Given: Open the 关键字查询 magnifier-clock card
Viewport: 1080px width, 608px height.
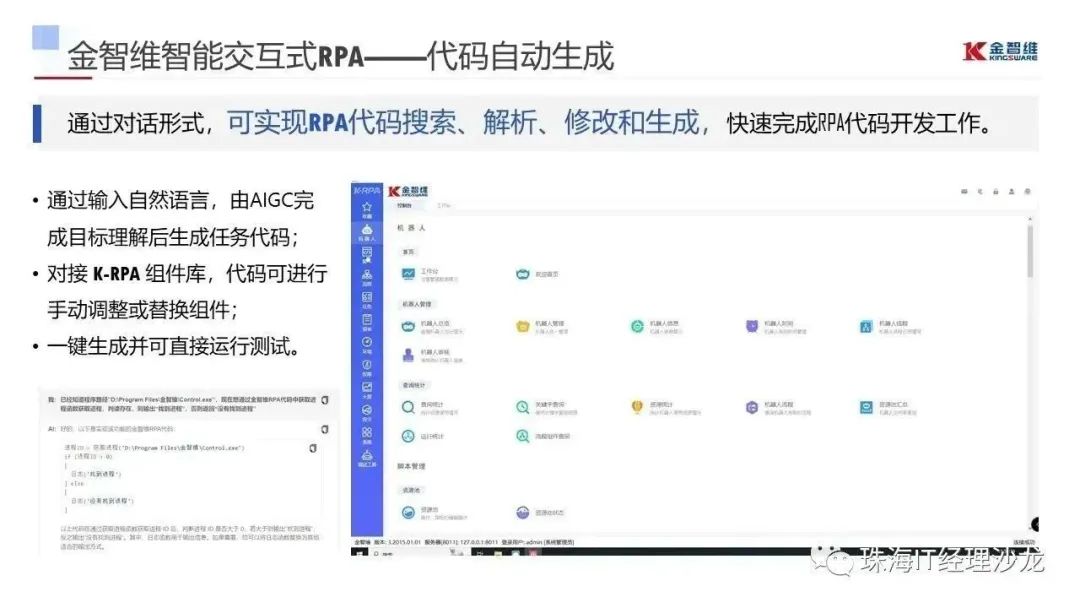Looking at the screenshot, I should point(546,408).
